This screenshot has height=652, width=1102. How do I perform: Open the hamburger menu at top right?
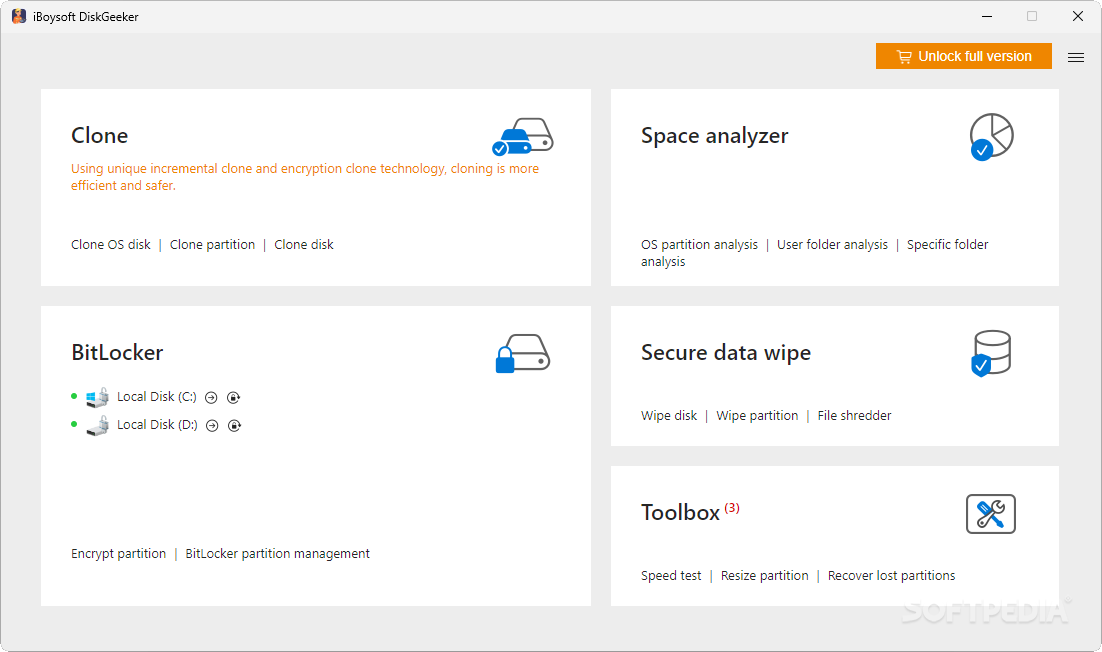coord(1075,58)
